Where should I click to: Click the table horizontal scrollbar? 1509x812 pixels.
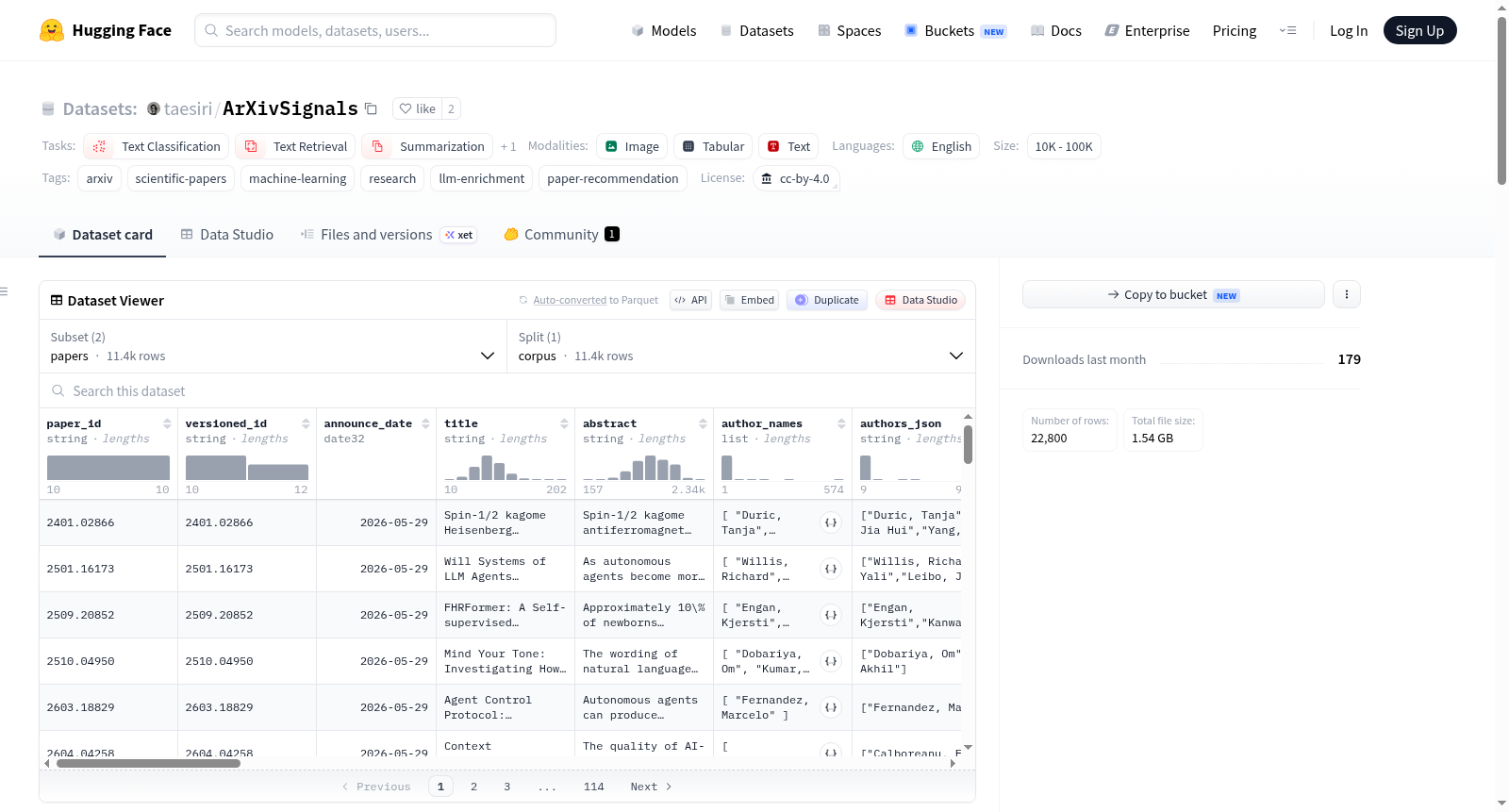point(148,764)
